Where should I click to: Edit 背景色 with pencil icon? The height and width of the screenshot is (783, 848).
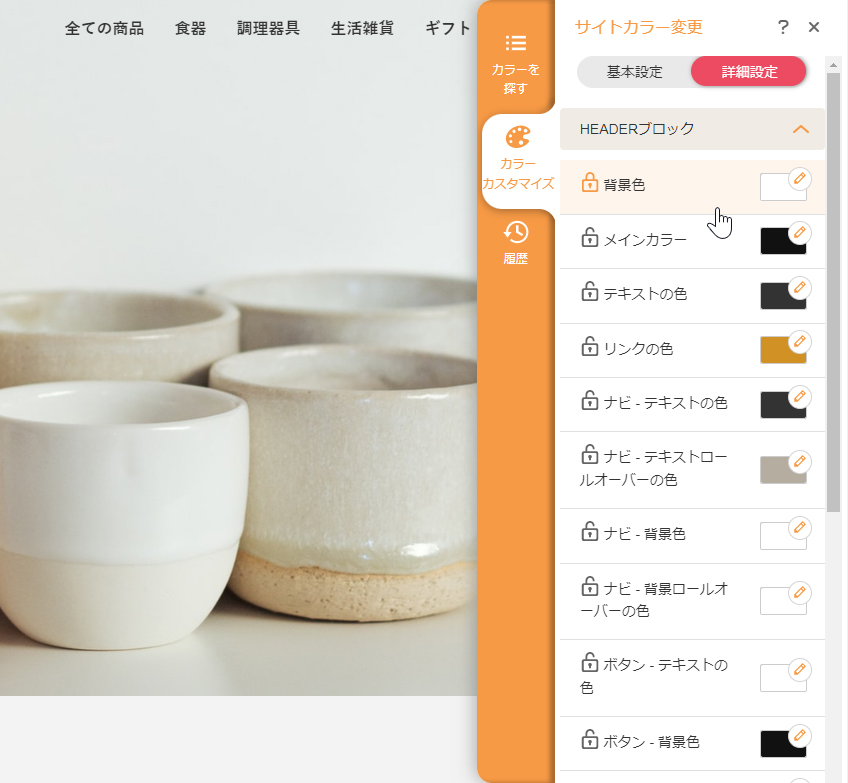[799, 178]
